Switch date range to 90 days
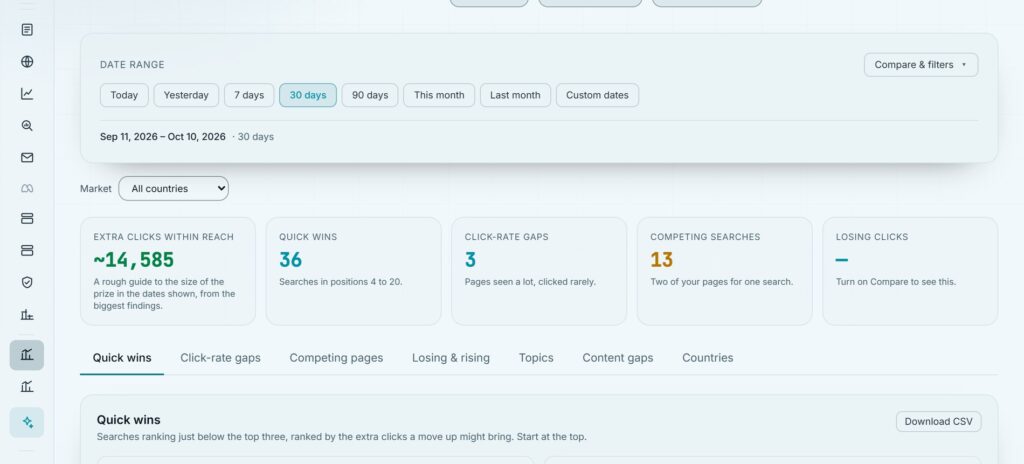Viewport: 1024px width, 464px height. tap(370, 95)
